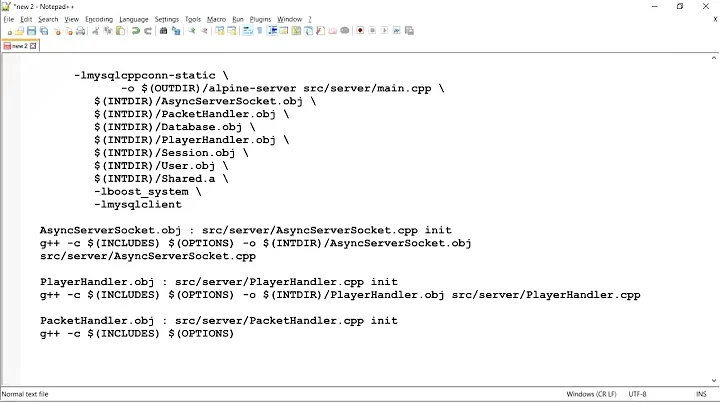
Task: Click the 'src/server/AsyncServerSocket.cpp' standalone line
Action: coord(148,256)
